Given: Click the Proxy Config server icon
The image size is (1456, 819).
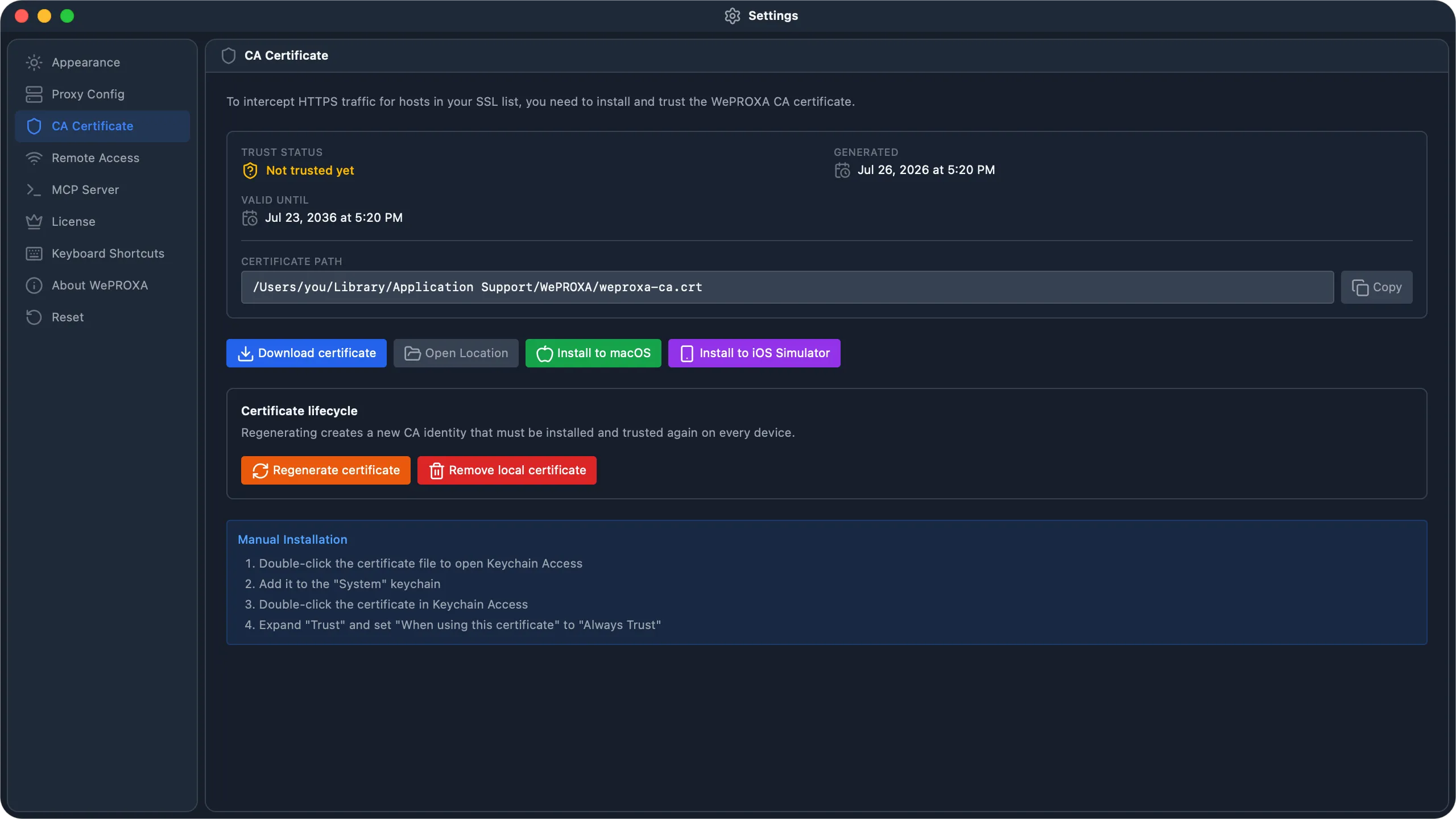Looking at the screenshot, I should [34, 94].
